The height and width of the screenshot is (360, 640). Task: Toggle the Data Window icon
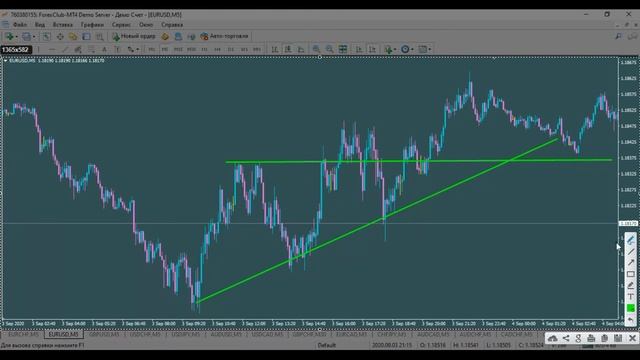coord(60,36)
